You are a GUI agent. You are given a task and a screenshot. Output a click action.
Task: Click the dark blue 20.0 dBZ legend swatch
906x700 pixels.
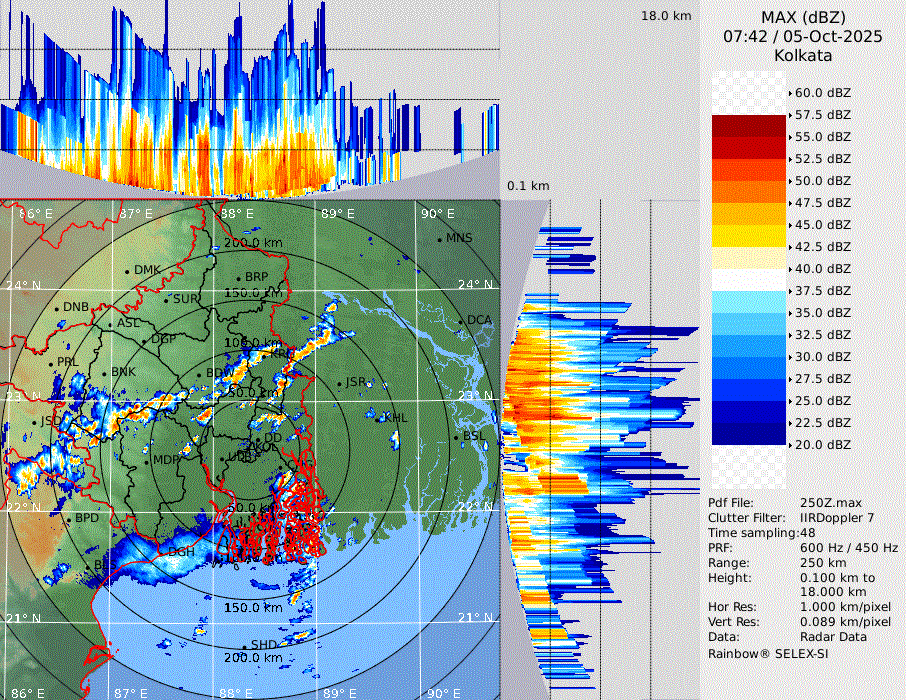point(749,433)
